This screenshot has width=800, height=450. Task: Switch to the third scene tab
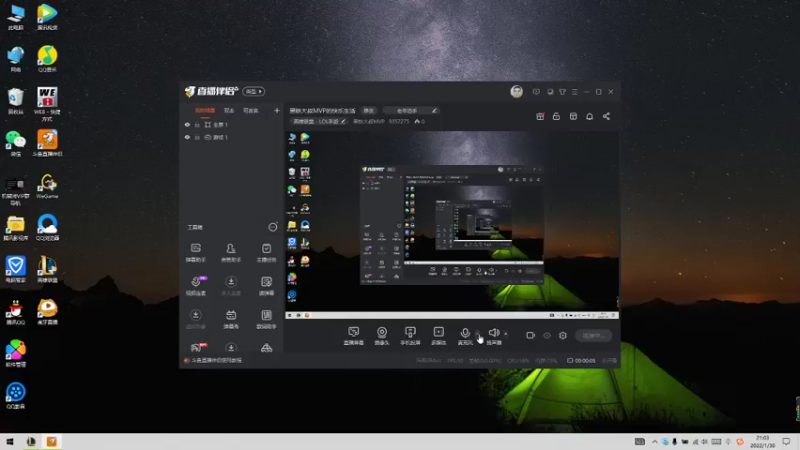(251, 110)
